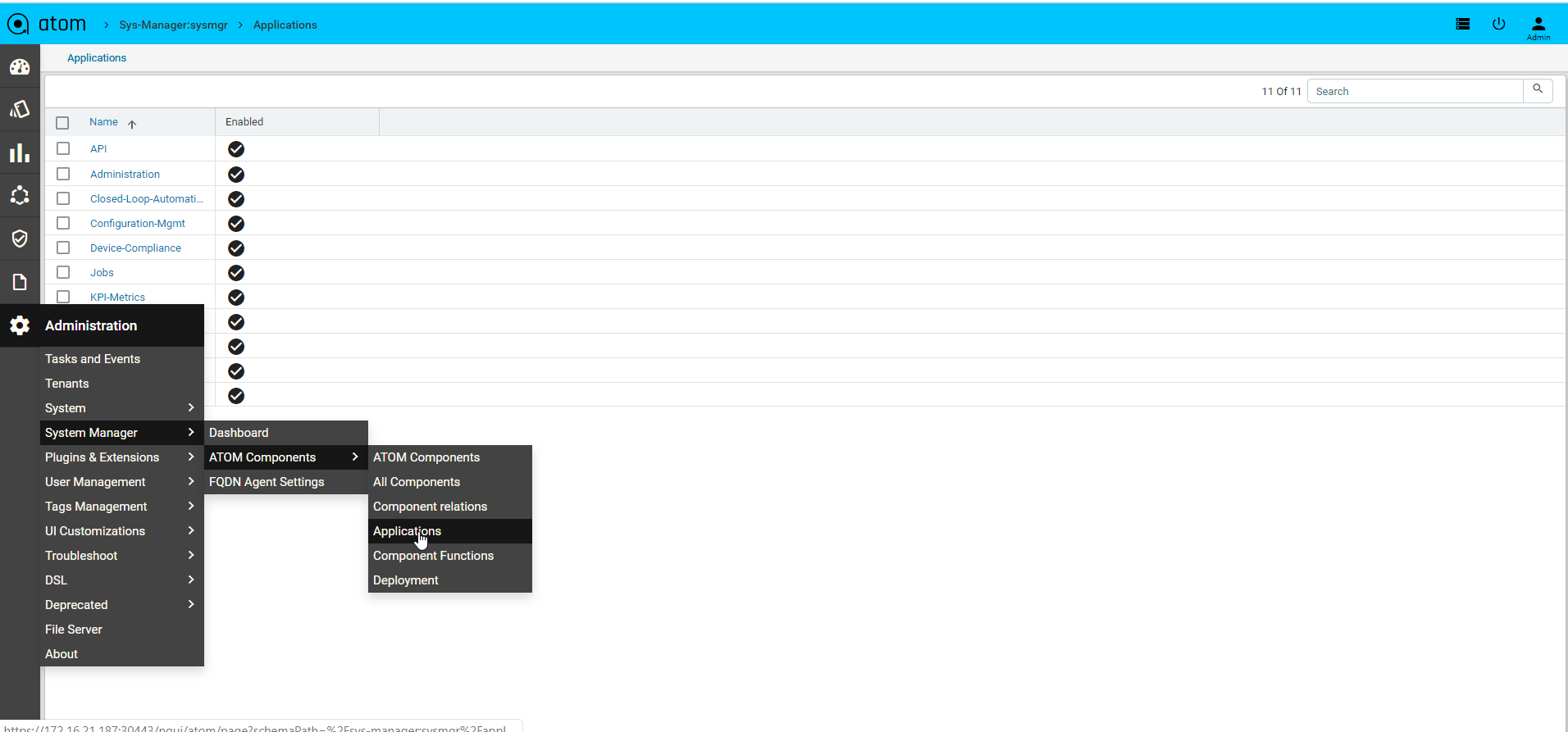Screen dimensions: 1568x732
Task: Check the Closed-Loop-Automation row checkbox
Action: click(63, 198)
